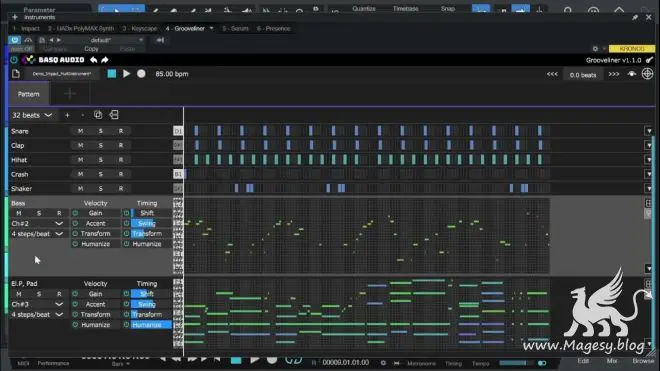Open the 32 beats length dropdown
Image resolution: width=660 pixels, height=371 pixels.
pyautogui.click(x=32, y=115)
